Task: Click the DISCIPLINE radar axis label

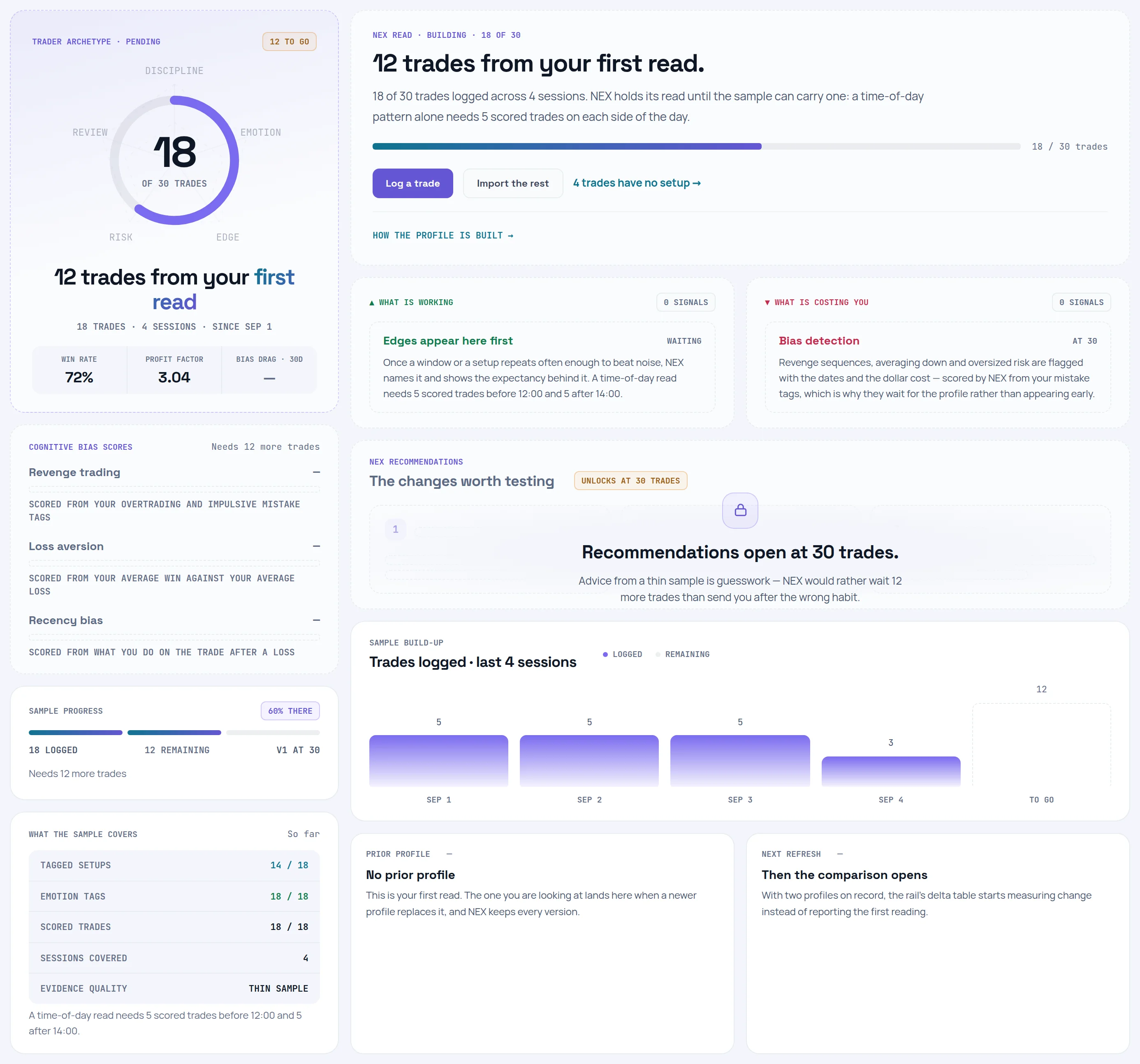Action: [174, 71]
